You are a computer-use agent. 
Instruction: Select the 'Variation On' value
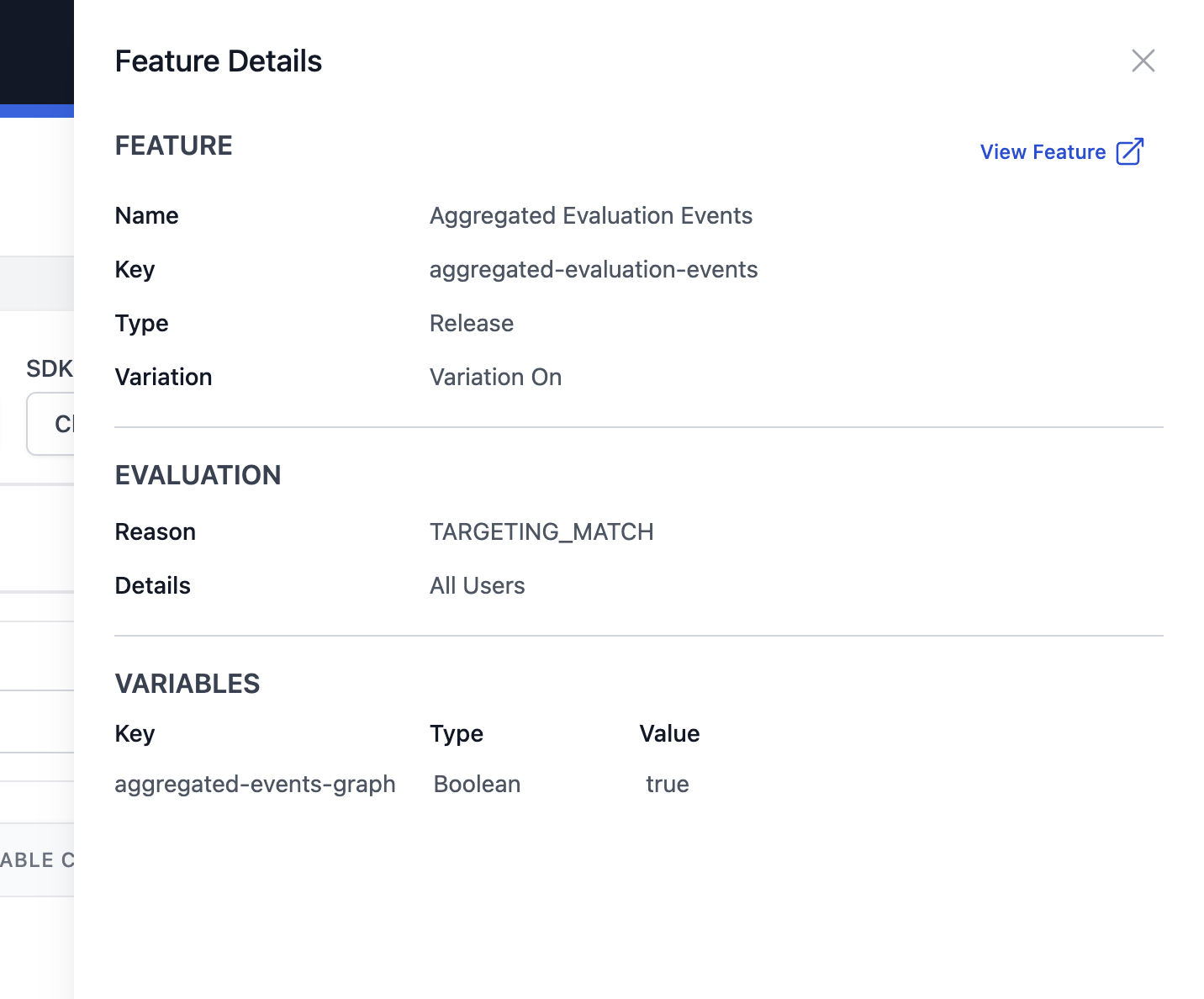495,378
